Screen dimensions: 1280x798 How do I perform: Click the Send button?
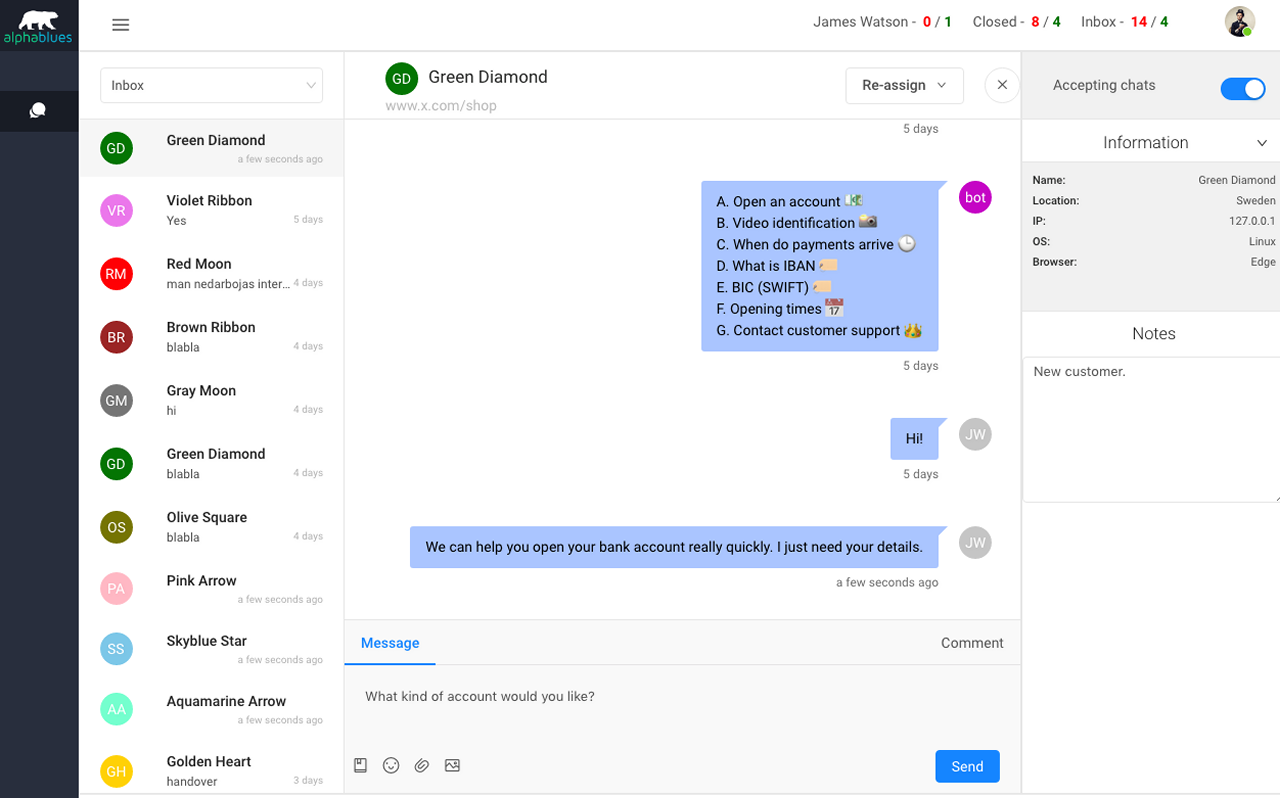point(966,766)
